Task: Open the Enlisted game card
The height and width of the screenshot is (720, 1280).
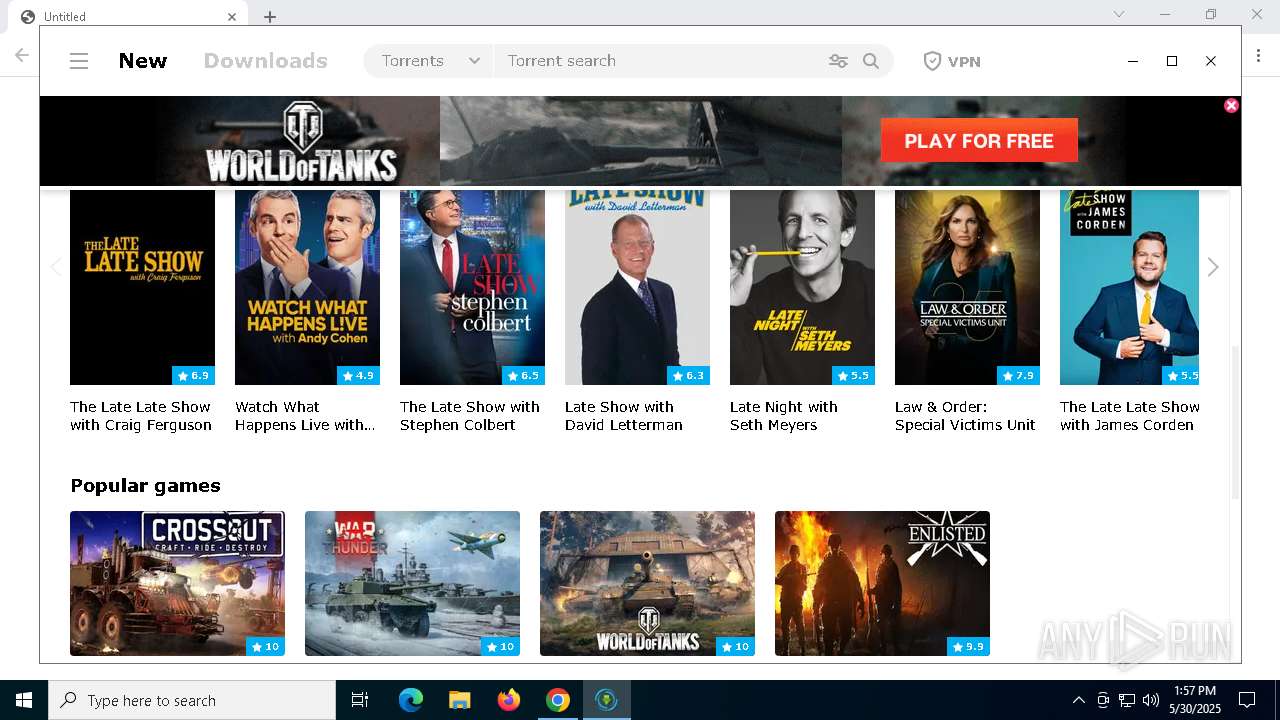Action: [x=882, y=583]
